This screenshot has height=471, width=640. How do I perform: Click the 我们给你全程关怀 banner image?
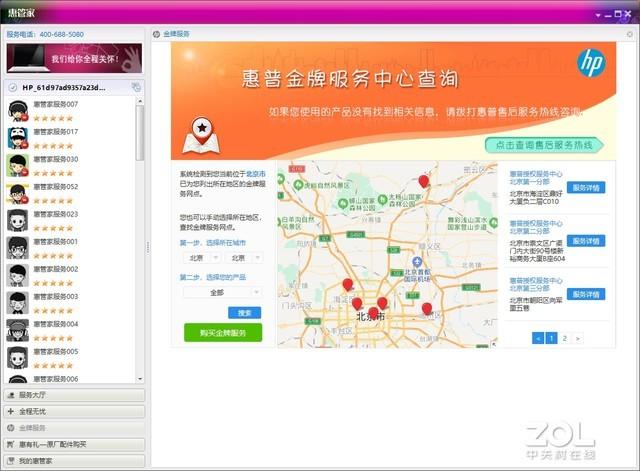(74, 58)
